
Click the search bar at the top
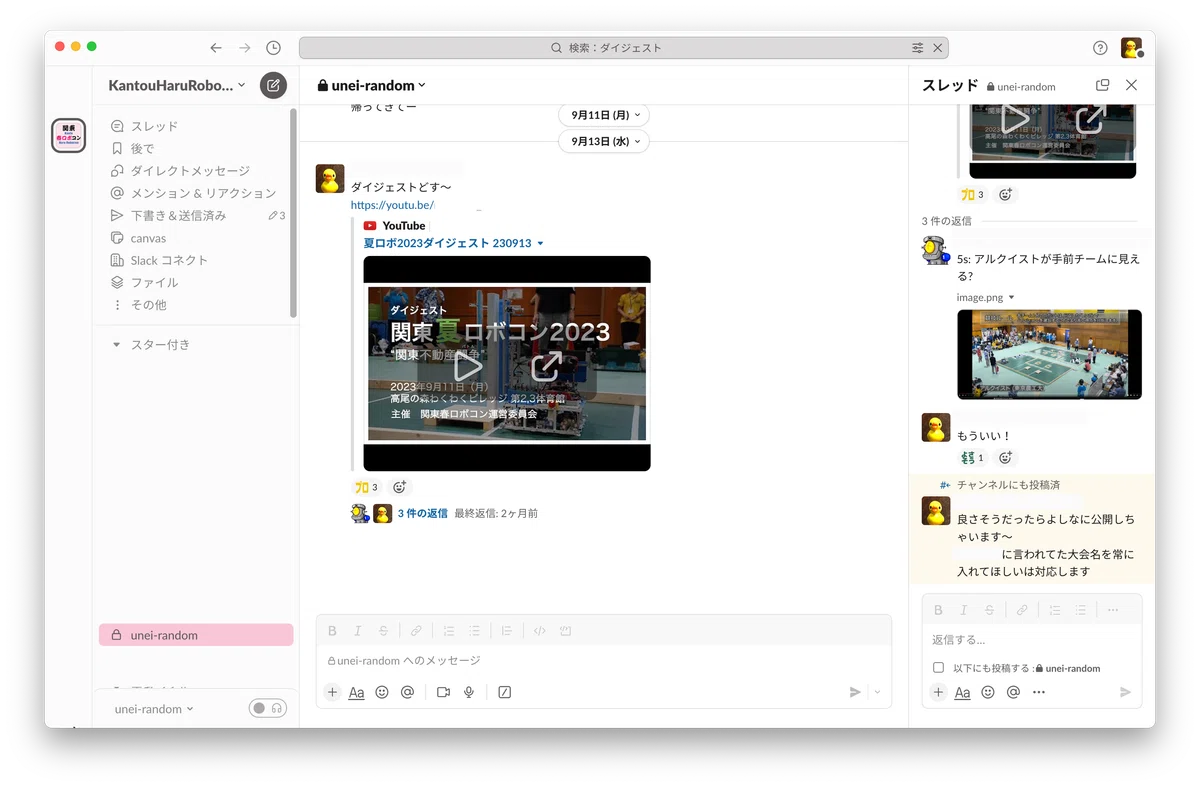[x=623, y=48]
